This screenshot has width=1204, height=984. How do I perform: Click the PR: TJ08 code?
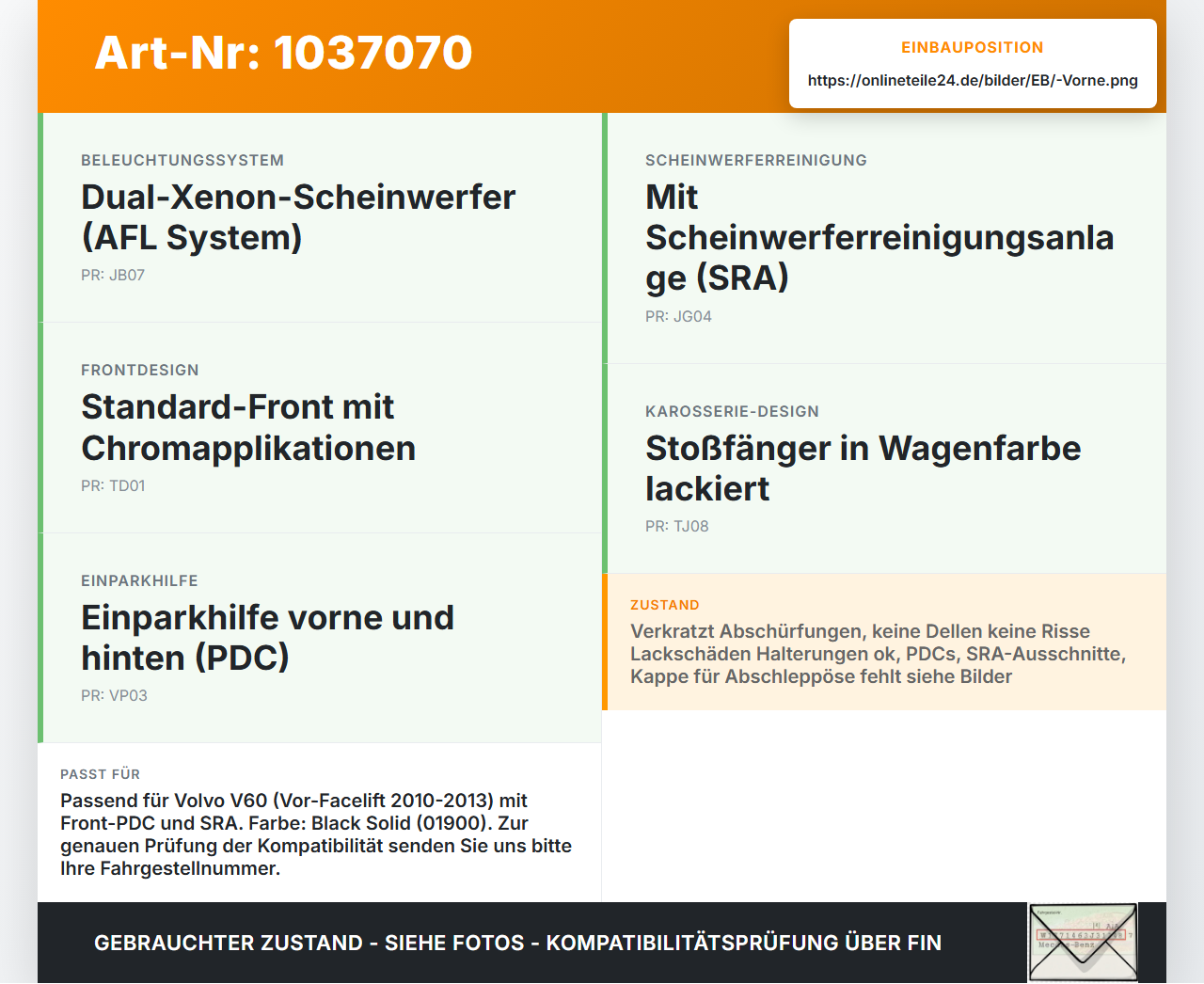[x=677, y=526]
